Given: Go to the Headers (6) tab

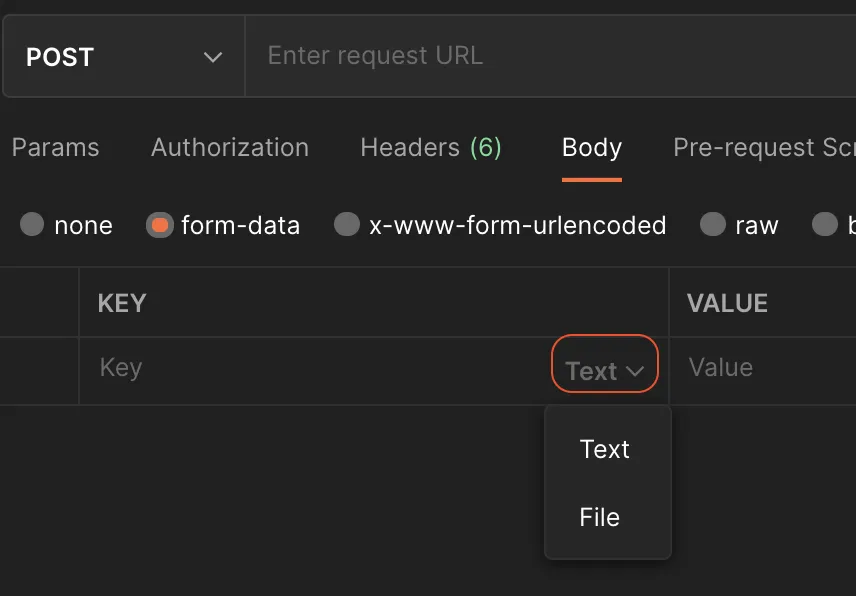Looking at the screenshot, I should click(431, 148).
